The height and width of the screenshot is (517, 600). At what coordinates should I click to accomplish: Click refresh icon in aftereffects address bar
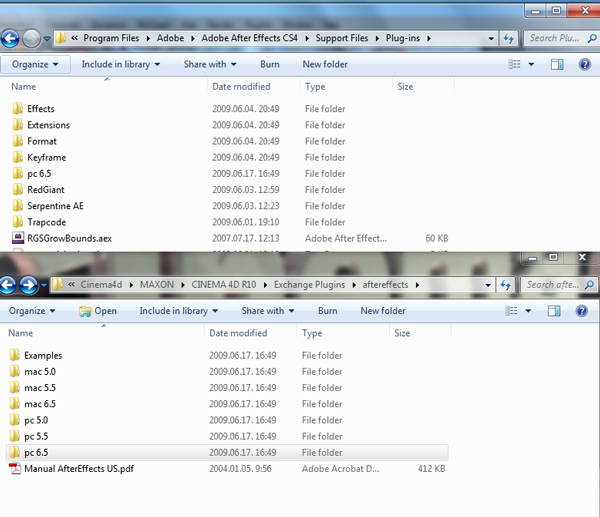click(505, 285)
